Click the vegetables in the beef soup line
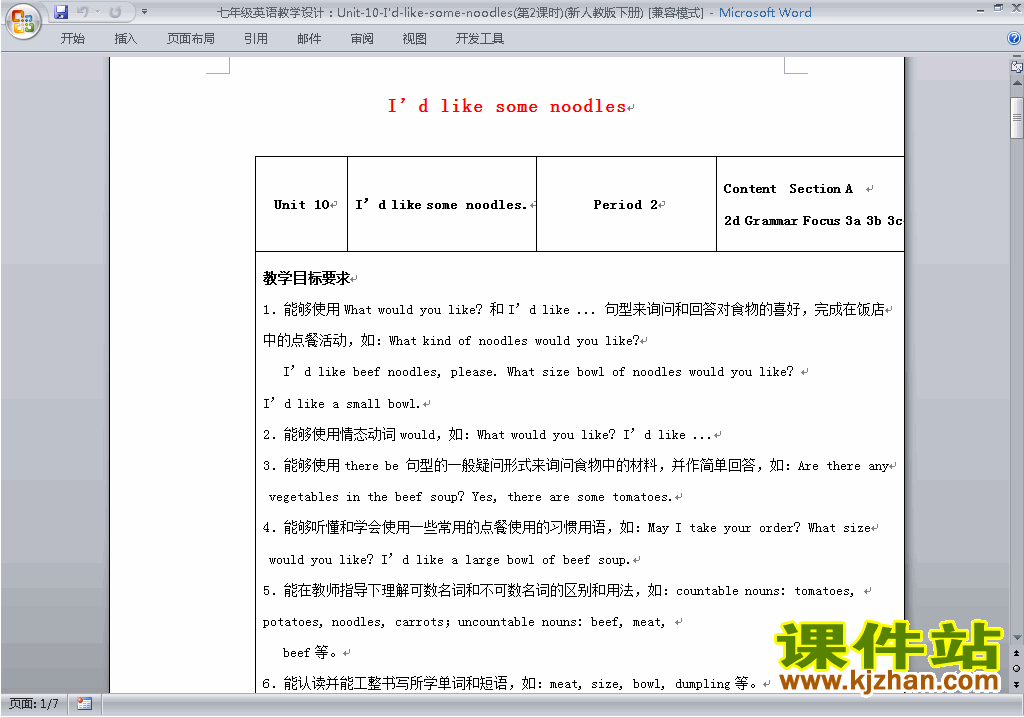1024x718 pixels. (x=471, y=497)
